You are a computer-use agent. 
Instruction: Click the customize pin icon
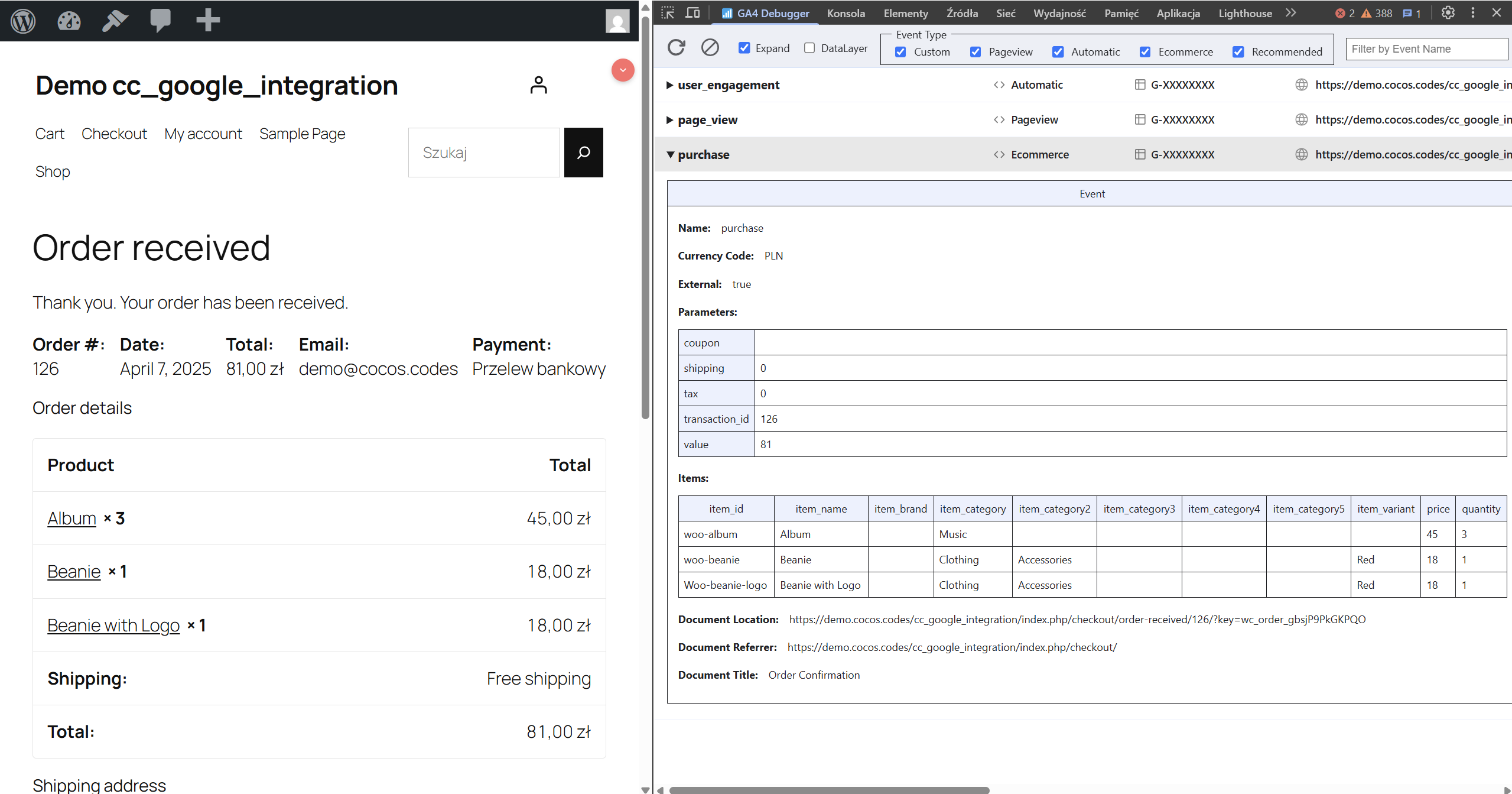[x=115, y=21]
